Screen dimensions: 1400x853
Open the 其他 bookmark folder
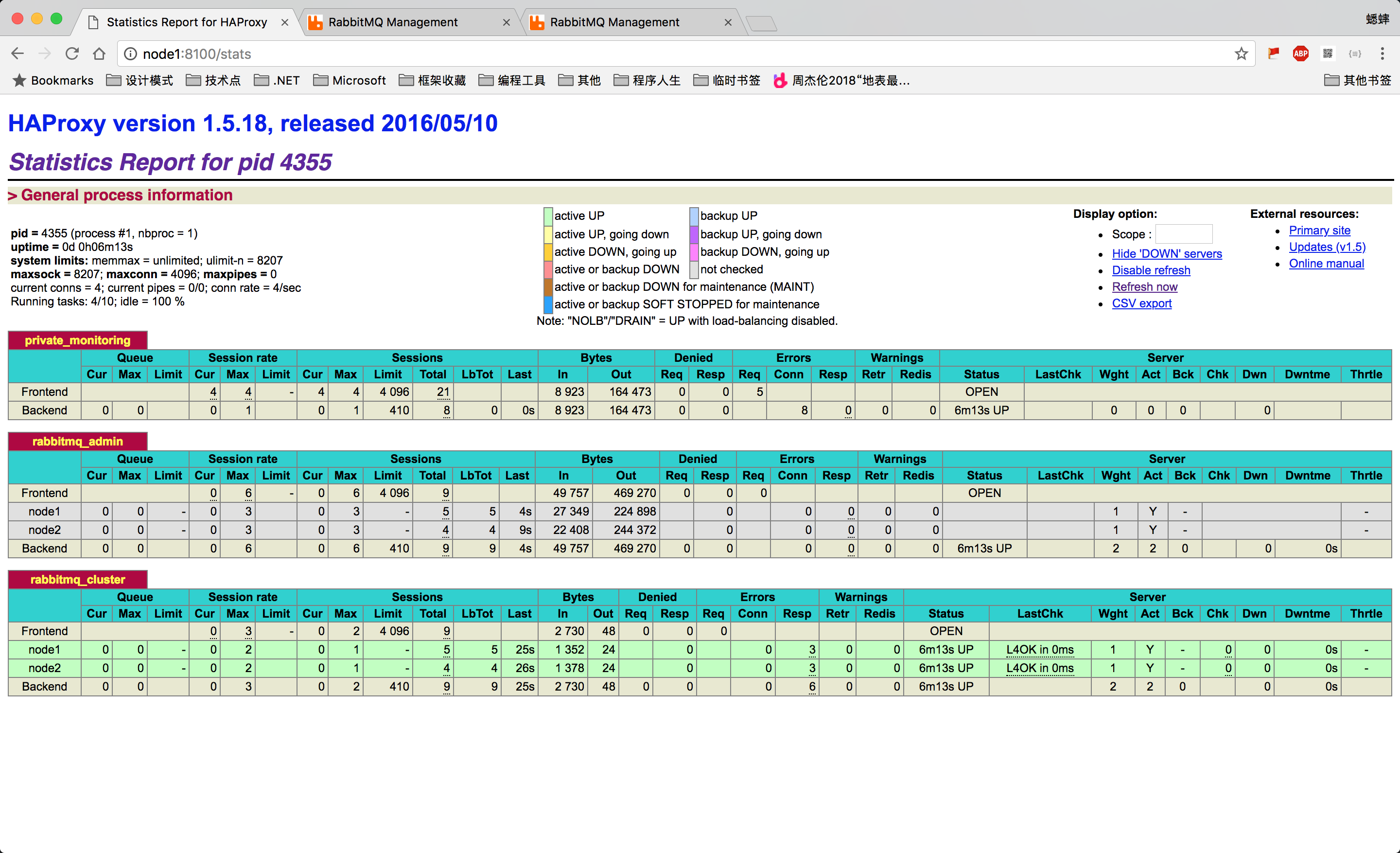(579, 80)
